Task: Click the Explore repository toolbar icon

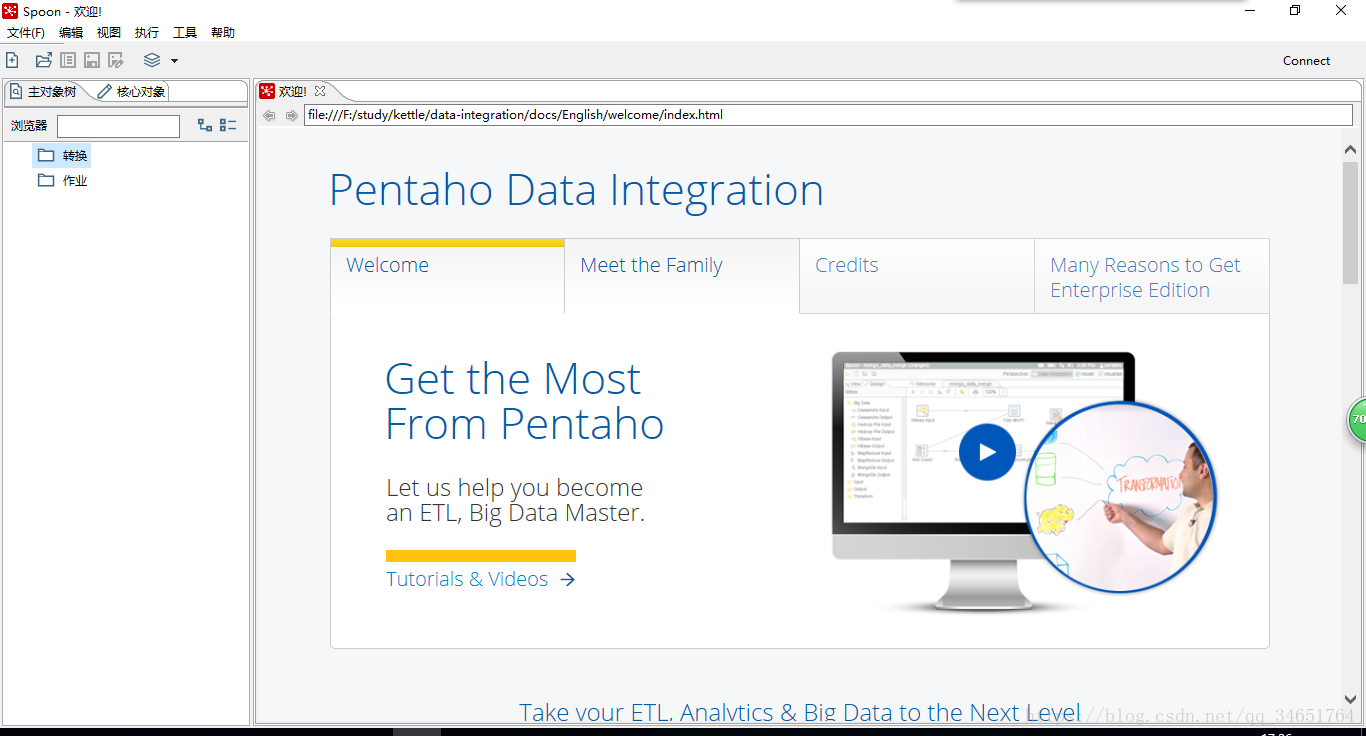Action: 68,60
